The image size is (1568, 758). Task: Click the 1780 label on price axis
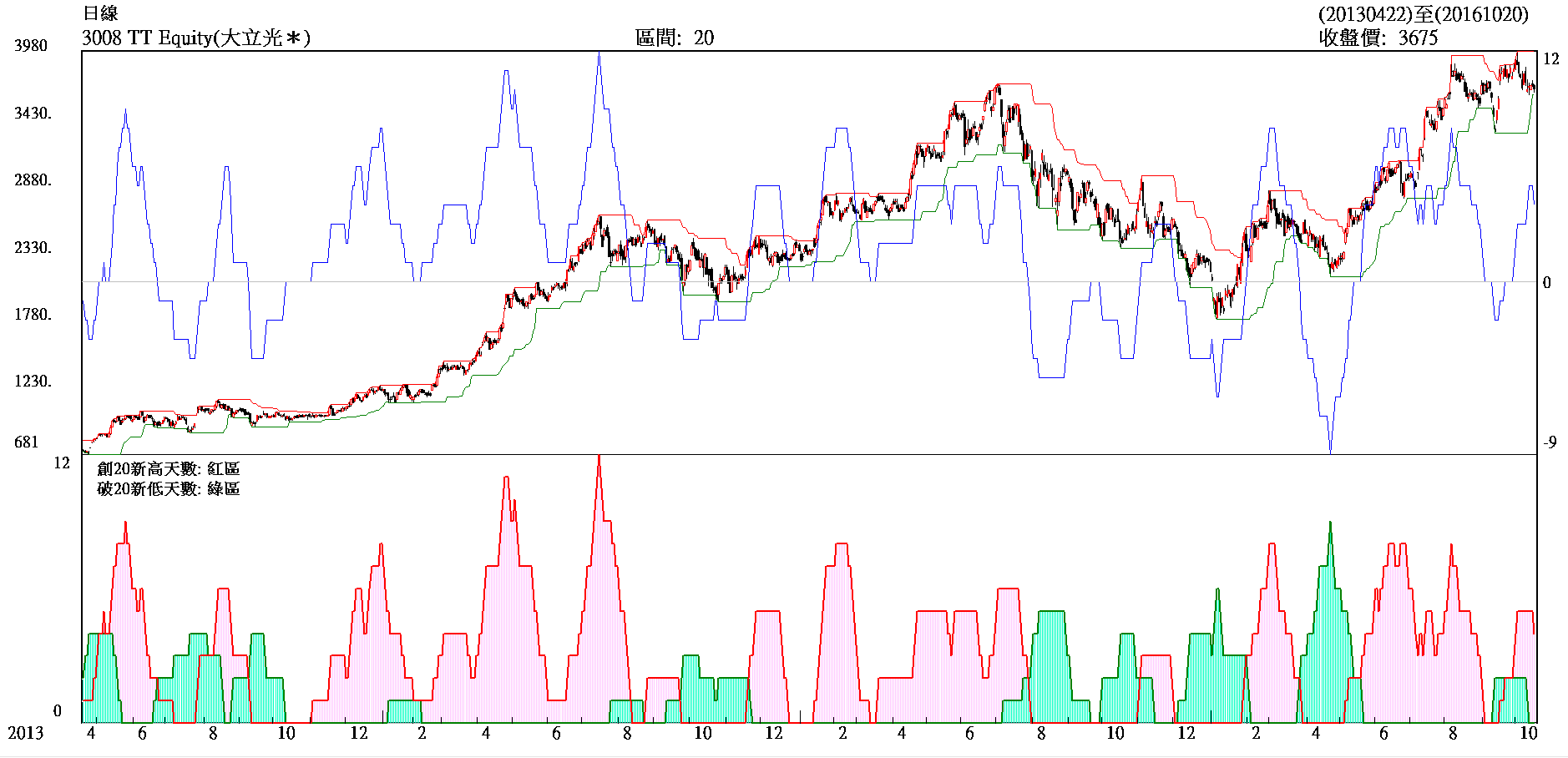[33, 315]
